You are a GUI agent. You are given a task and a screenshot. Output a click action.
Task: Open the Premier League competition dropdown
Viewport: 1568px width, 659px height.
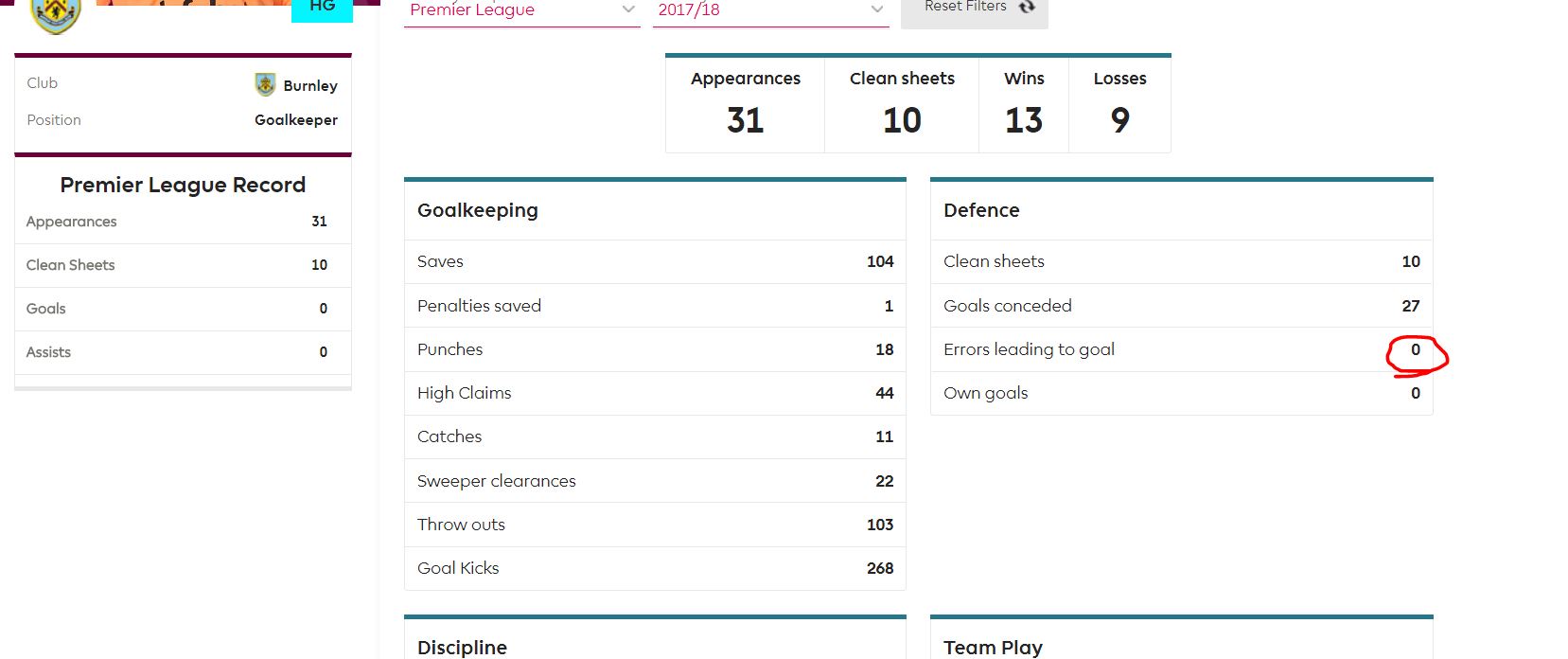click(x=522, y=11)
